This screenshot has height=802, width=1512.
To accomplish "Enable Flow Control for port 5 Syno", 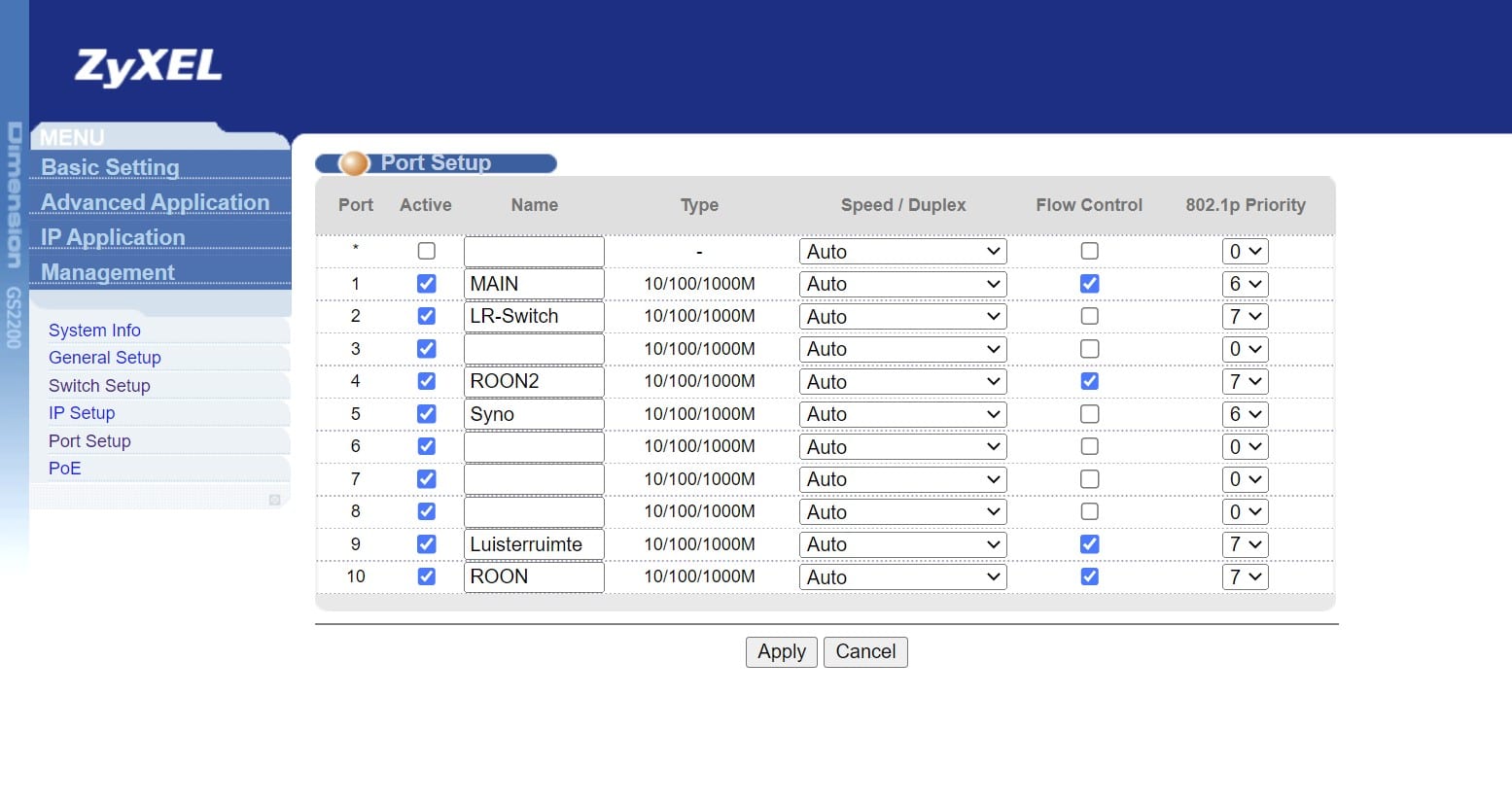I will coord(1089,414).
